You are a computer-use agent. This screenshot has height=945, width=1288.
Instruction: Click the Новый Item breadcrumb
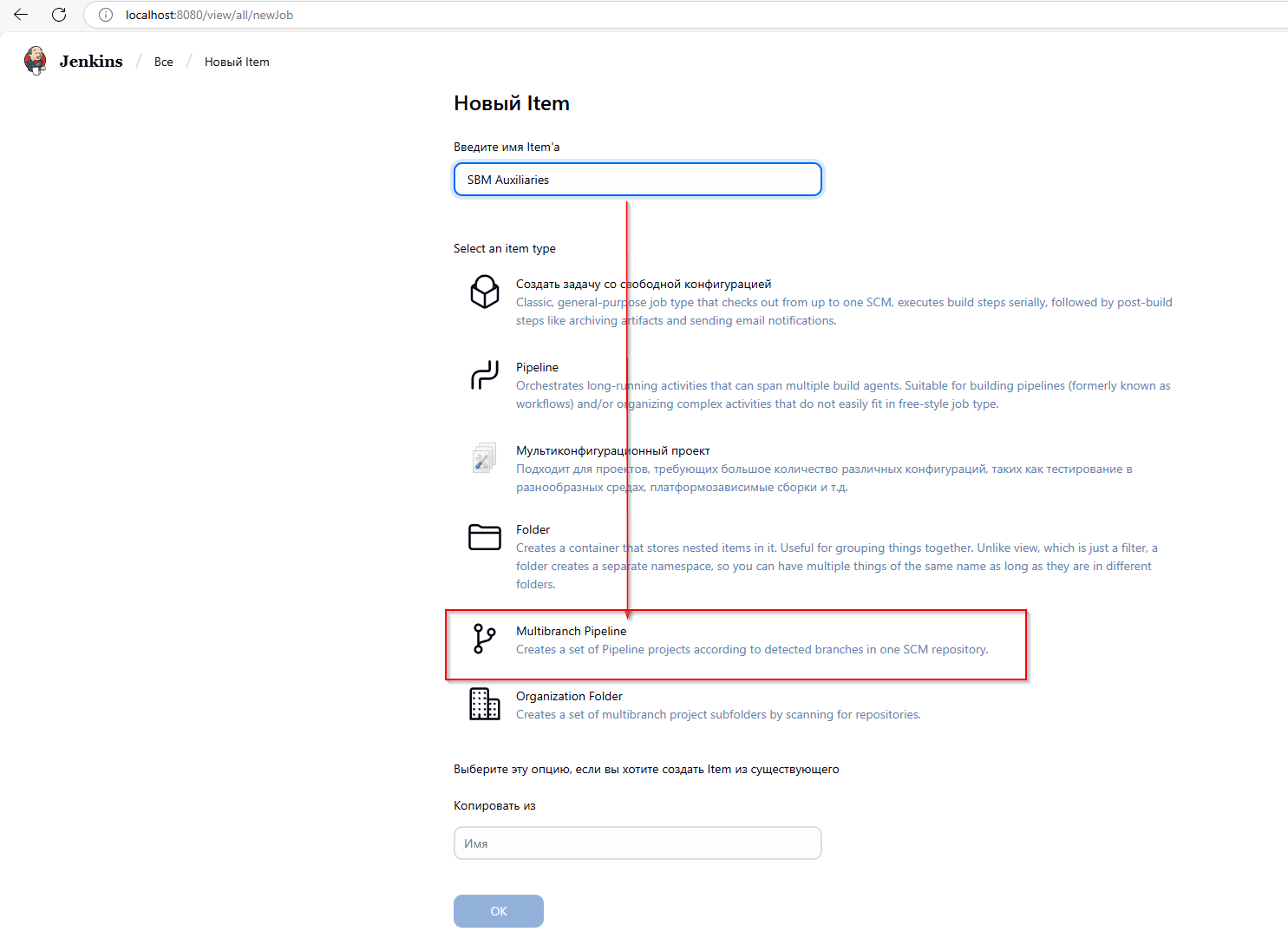point(237,62)
